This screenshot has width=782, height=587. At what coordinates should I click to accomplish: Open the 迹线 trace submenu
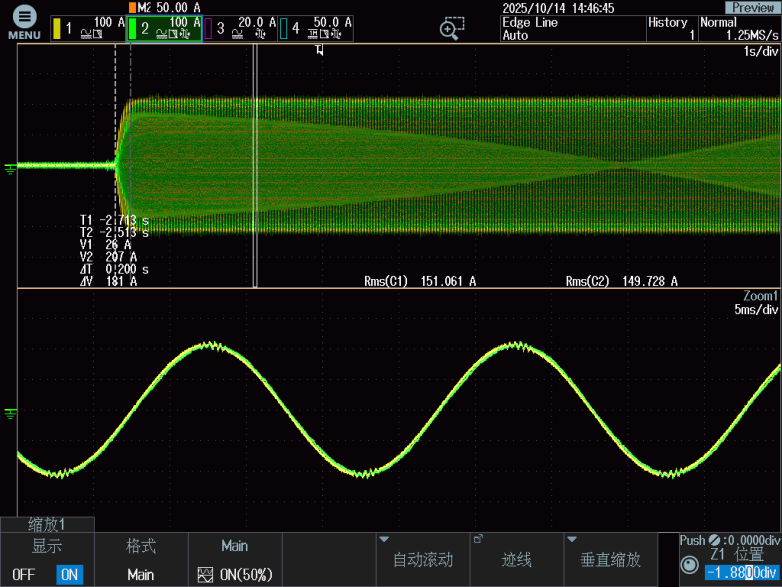coord(516,560)
